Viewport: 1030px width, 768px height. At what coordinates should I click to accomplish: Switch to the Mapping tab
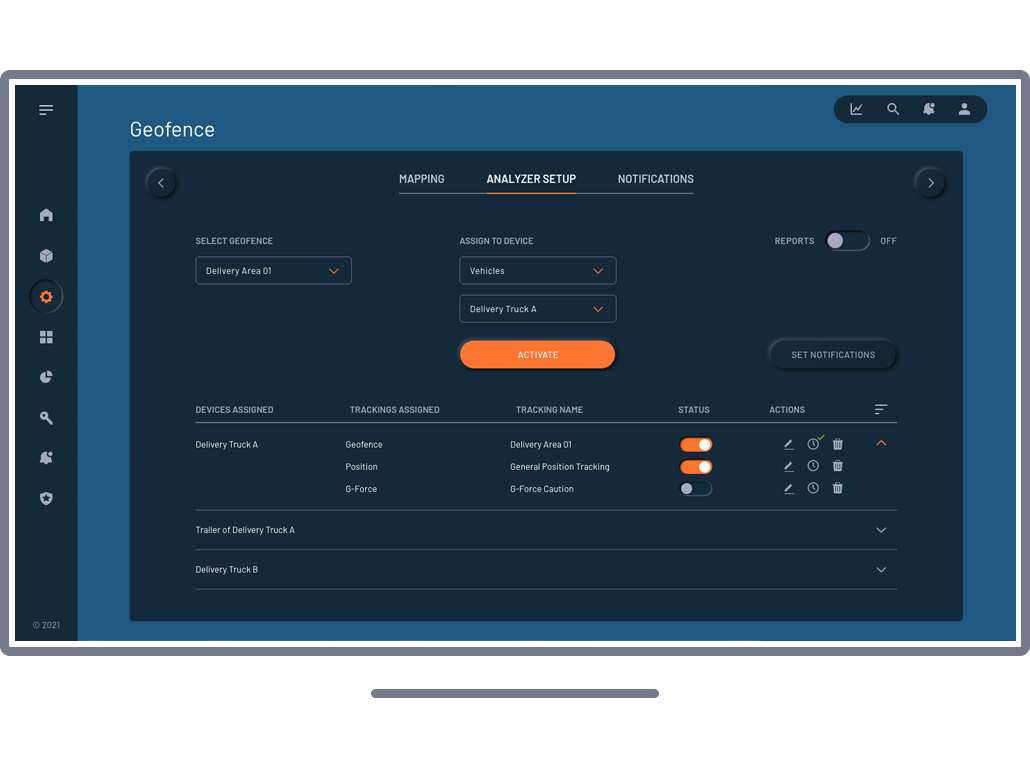pos(421,179)
